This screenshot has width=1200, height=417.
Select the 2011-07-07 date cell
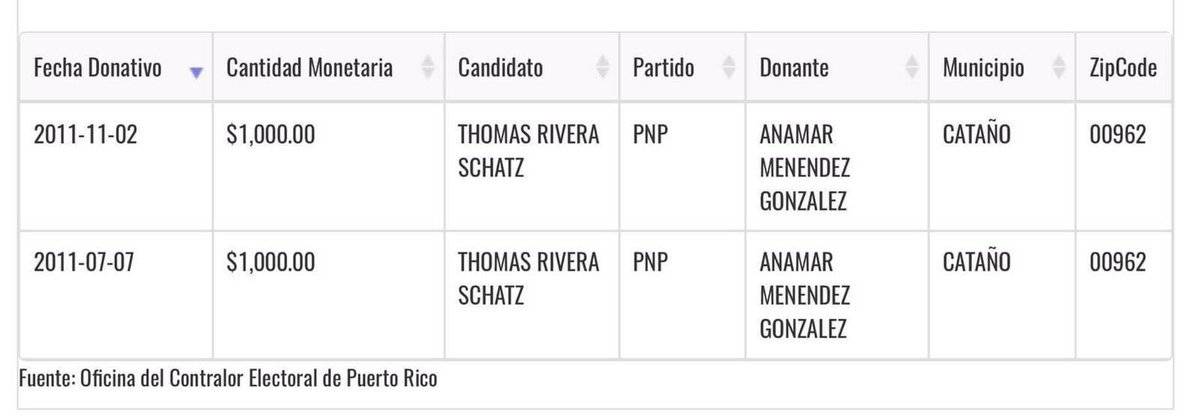(x=85, y=263)
